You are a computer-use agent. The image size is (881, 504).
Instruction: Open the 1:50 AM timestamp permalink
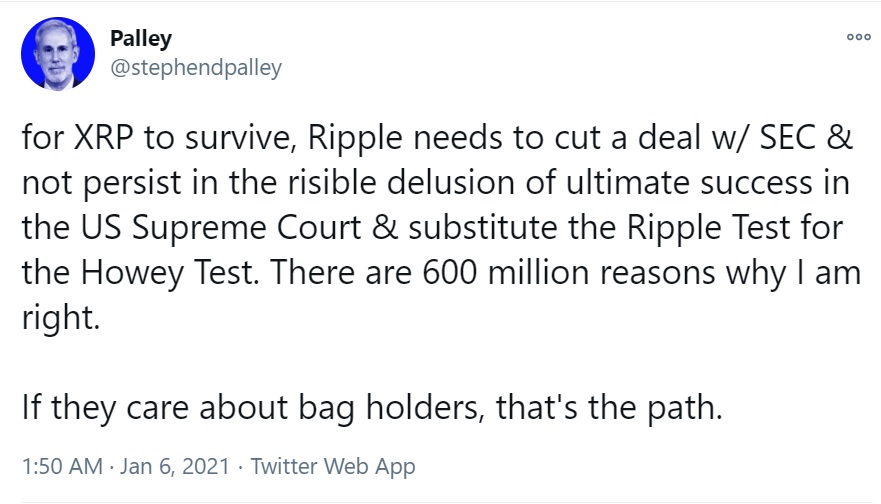pos(62,466)
